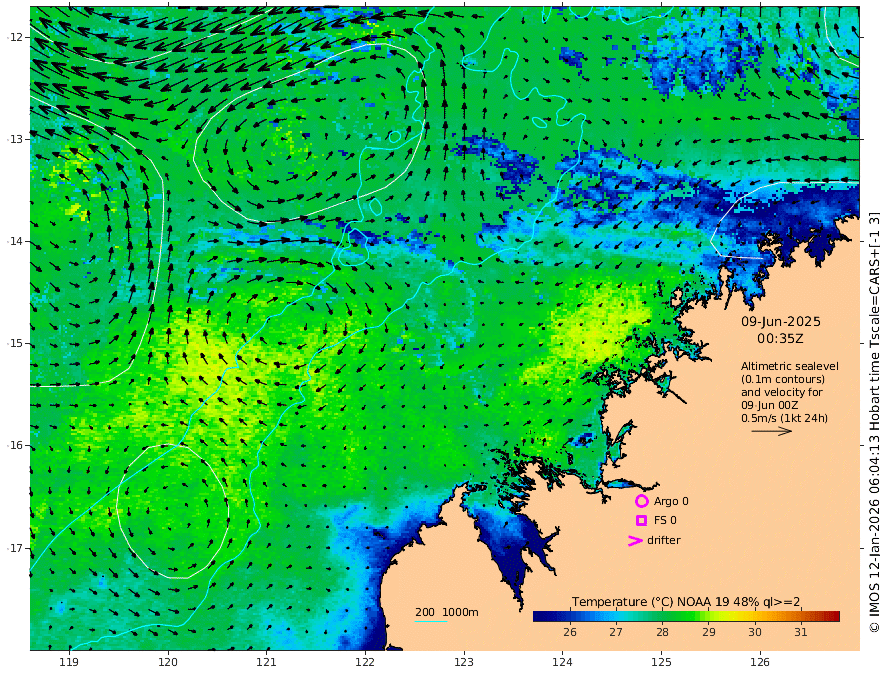The height and width of the screenshot is (680, 880).
Task: Click the cyan 200m isobath legend line
Action: tap(431, 622)
